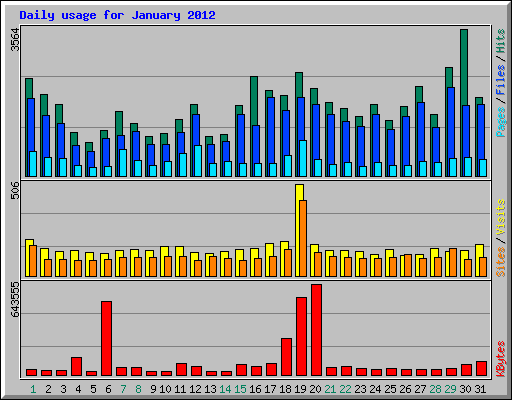Click the 'Sites' legend label

click(501, 262)
